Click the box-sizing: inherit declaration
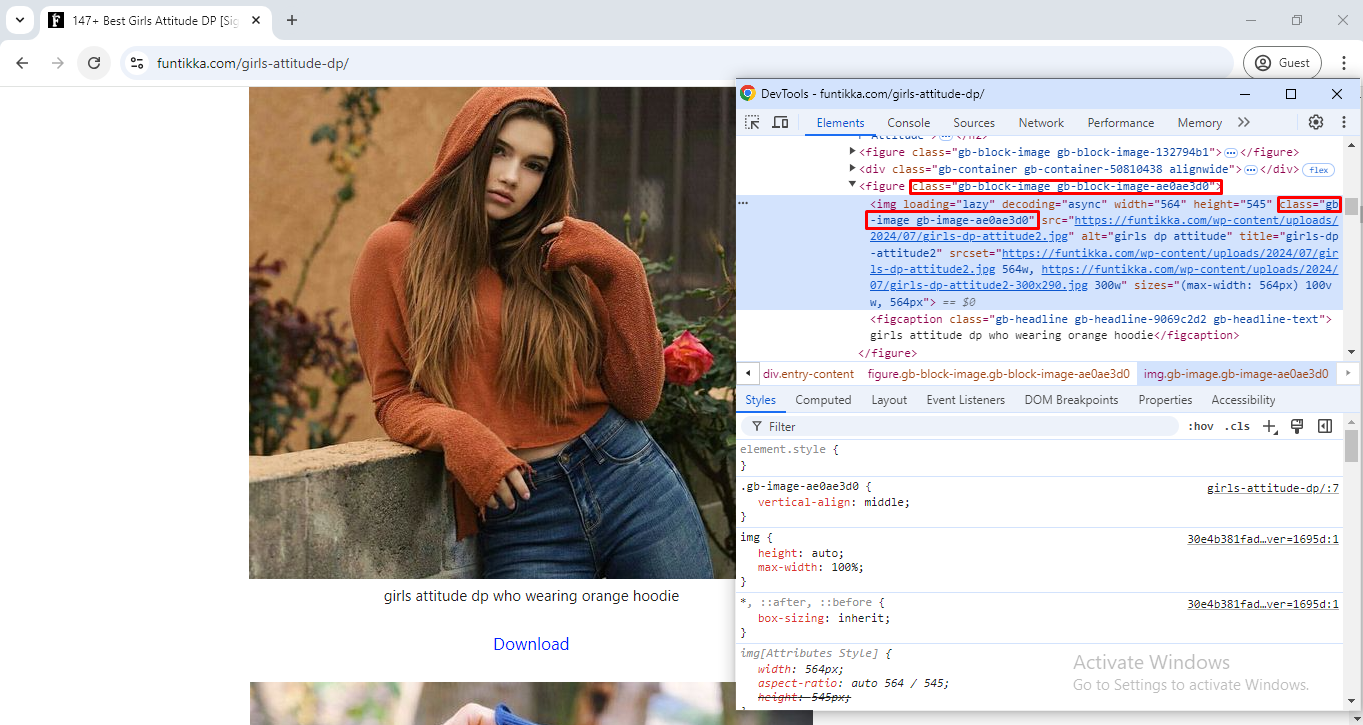The image size is (1363, 725). pos(824,618)
